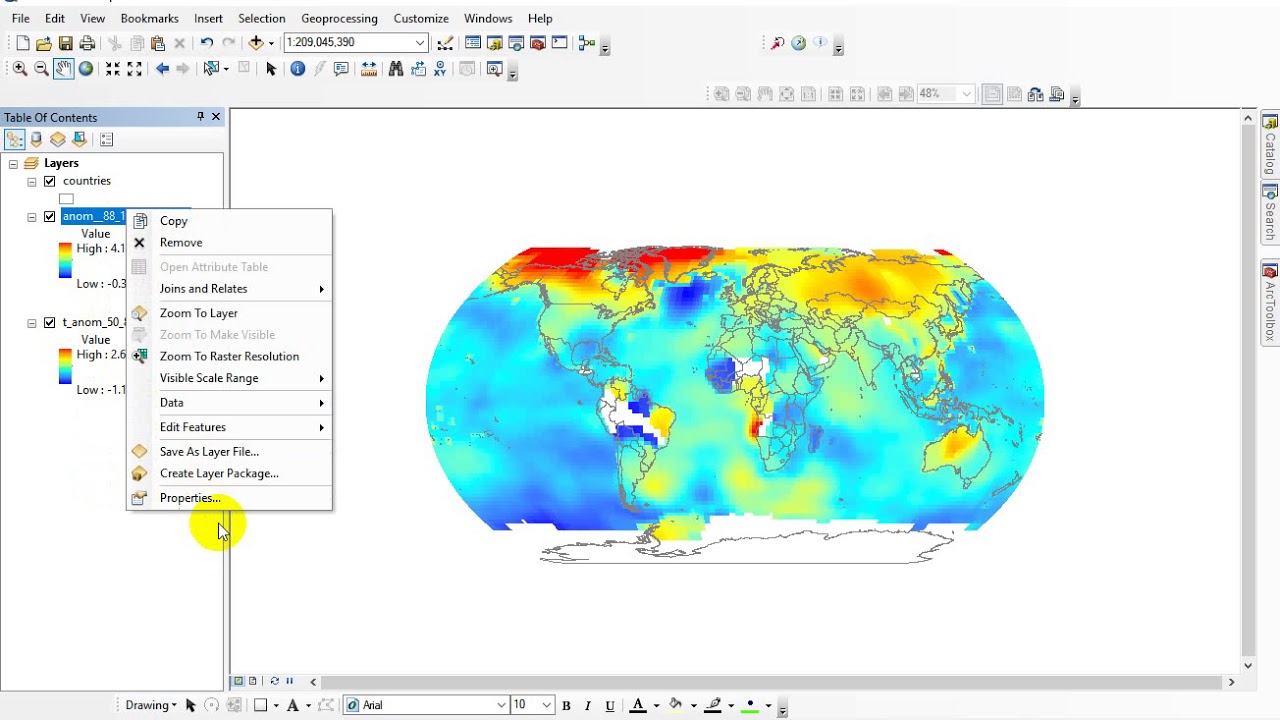Open the Editor Toolbar icon
This screenshot has width=1280, height=720.
pos(445,43)
